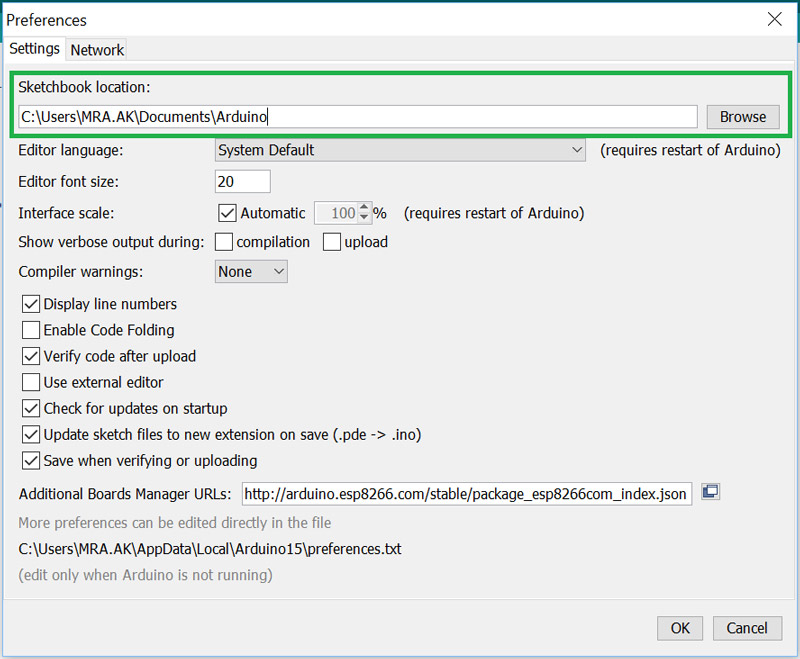Open the Additional Boards Manager URLs editor icon
800x659 pixels.
coord(710,492)
